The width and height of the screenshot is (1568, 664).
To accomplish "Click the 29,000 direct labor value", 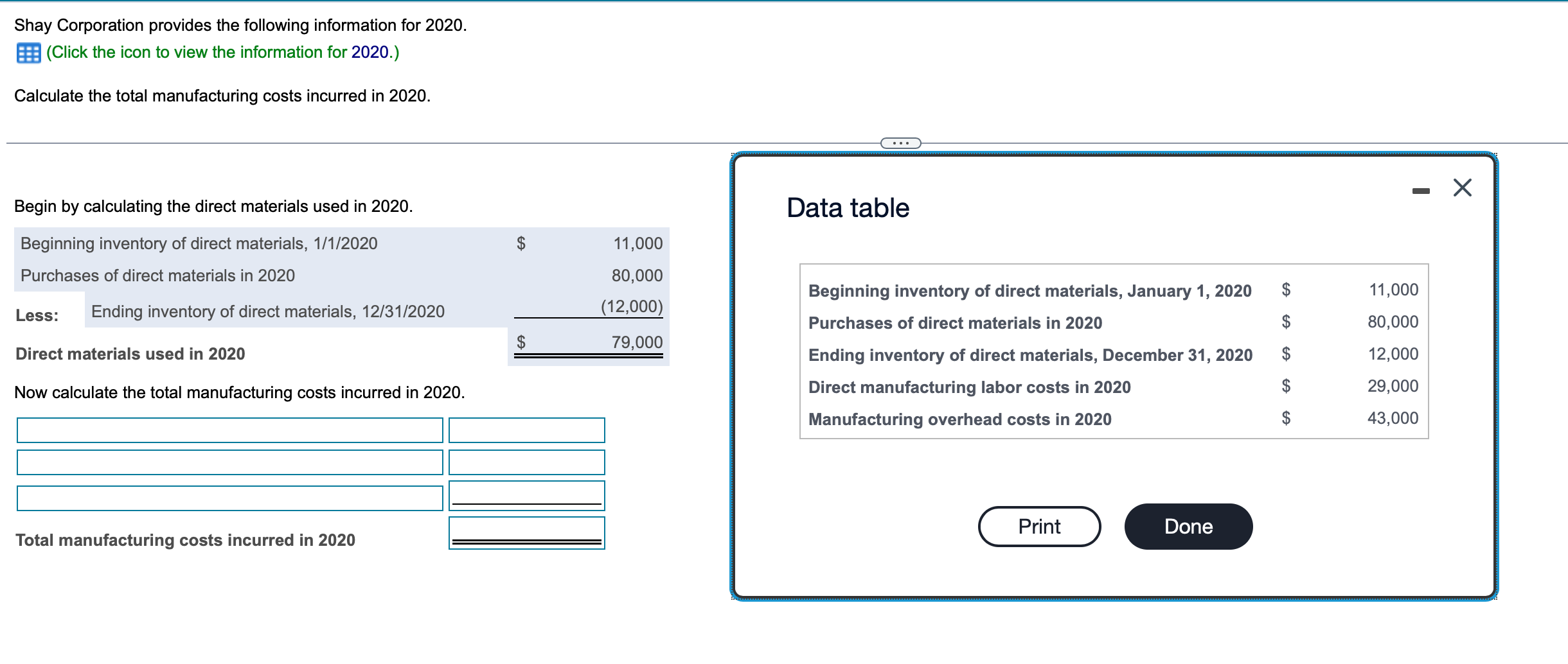I will [1393, 386].
